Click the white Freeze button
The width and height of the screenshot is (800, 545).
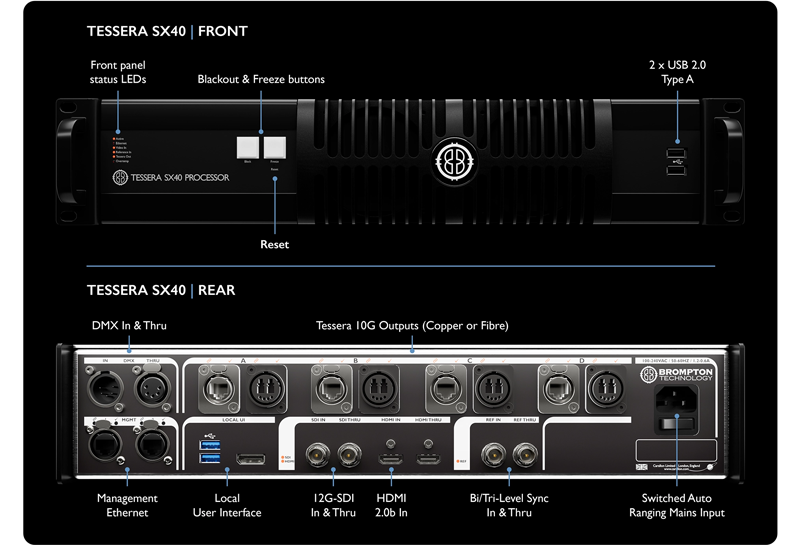pos(274,147)
